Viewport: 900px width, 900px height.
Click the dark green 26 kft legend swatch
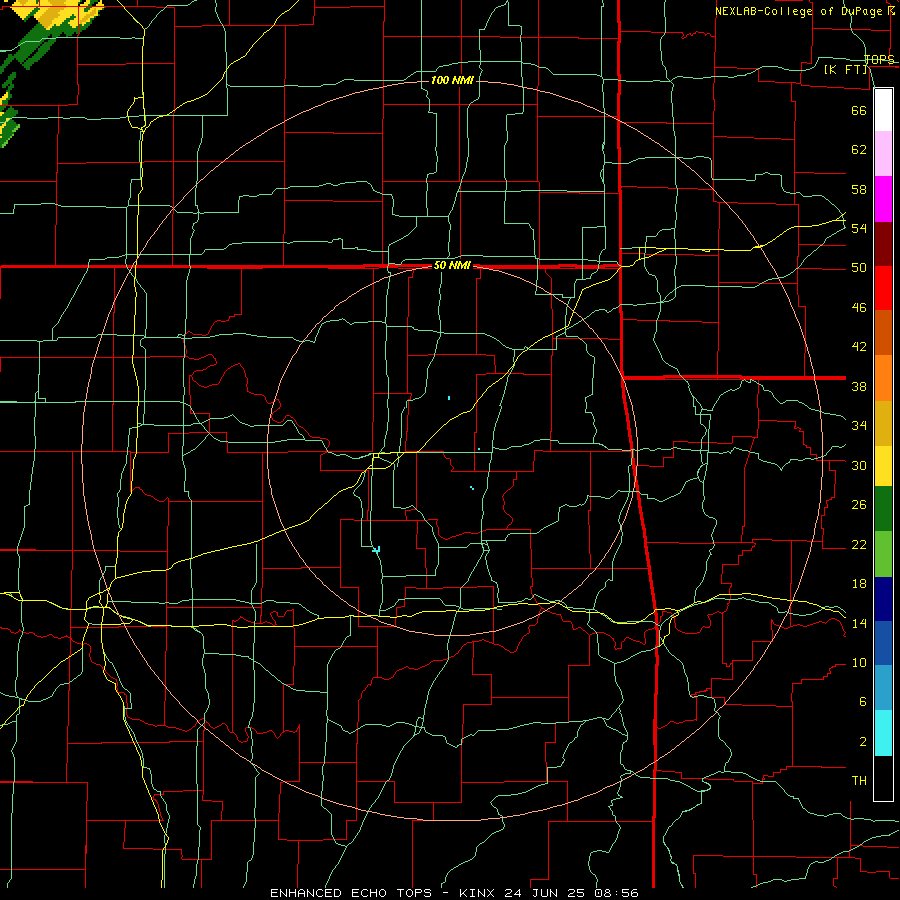pos(883,509)
